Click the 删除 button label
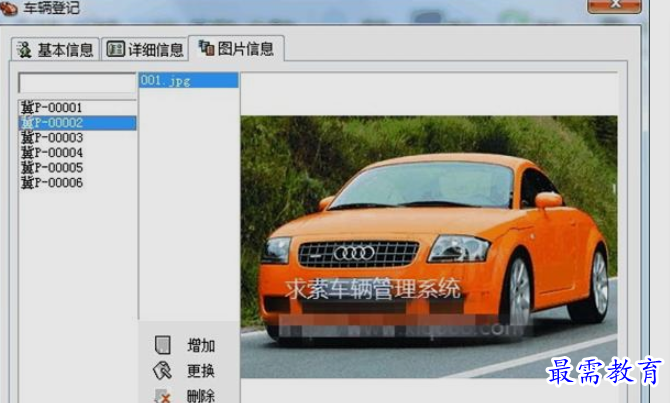 201,396
